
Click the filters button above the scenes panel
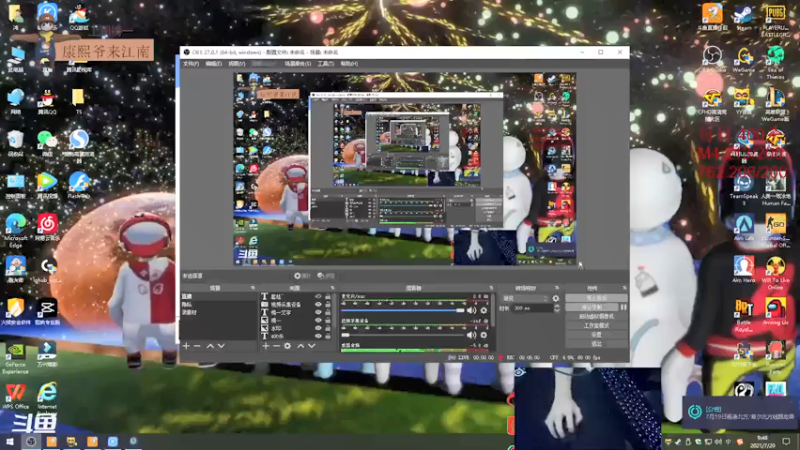[326, 276]
